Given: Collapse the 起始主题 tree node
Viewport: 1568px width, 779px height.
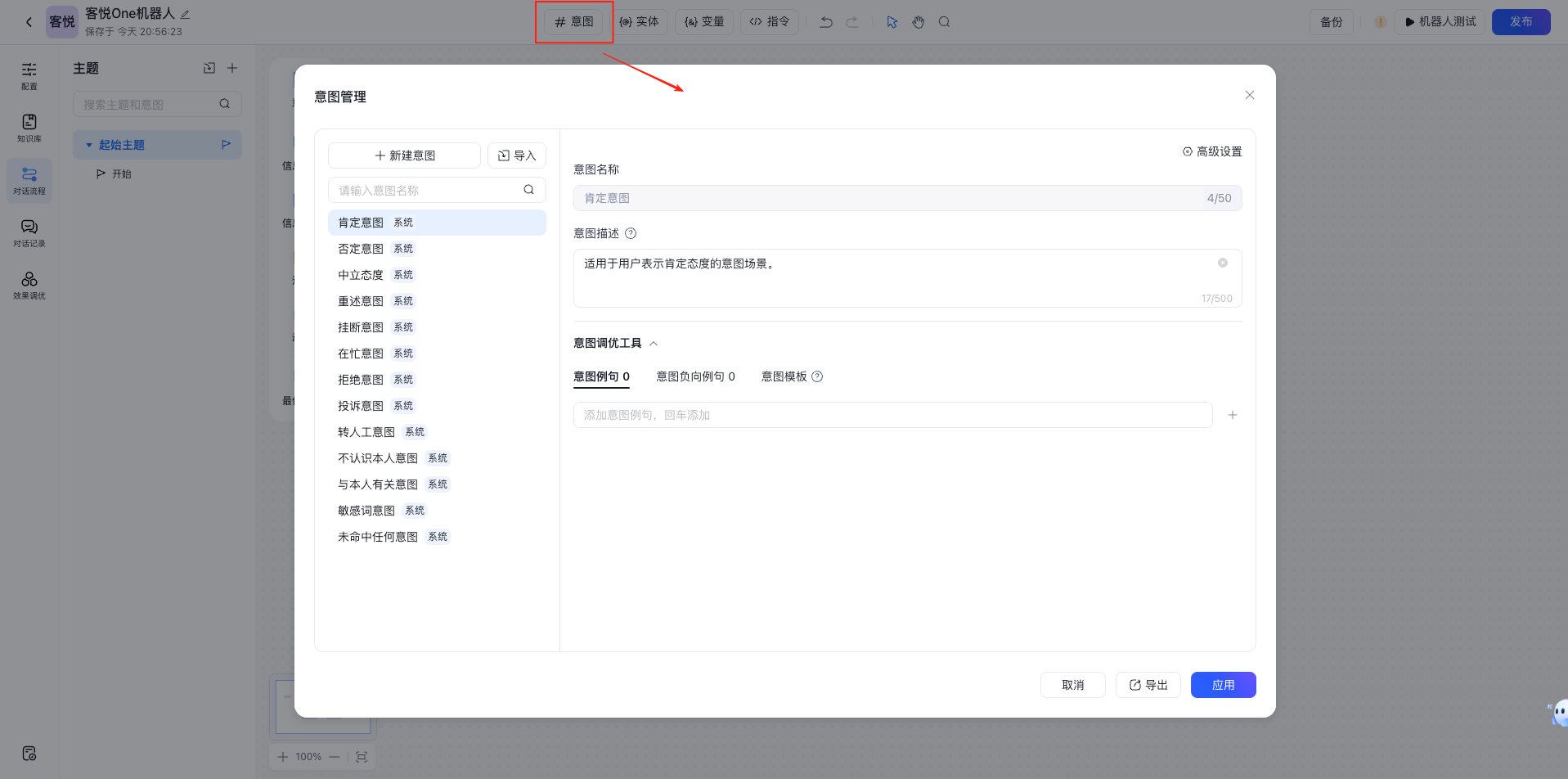Looking at the screenshot, I should click(89, 145).
